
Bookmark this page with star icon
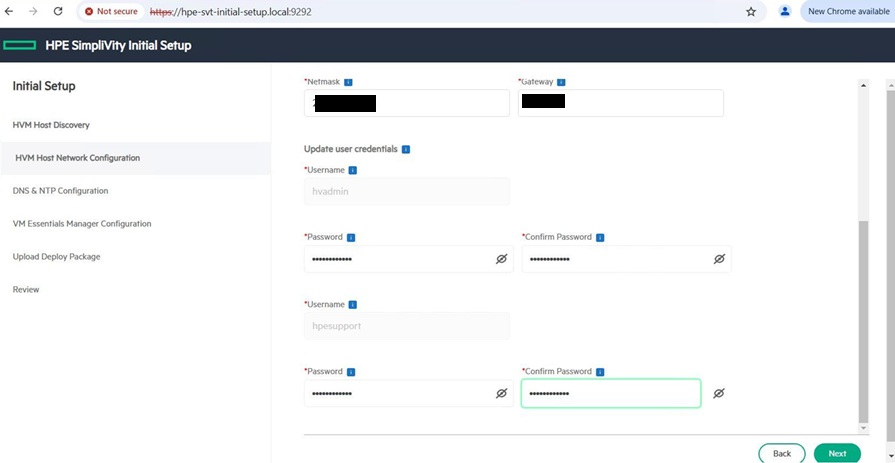click(x=751, y=11)
